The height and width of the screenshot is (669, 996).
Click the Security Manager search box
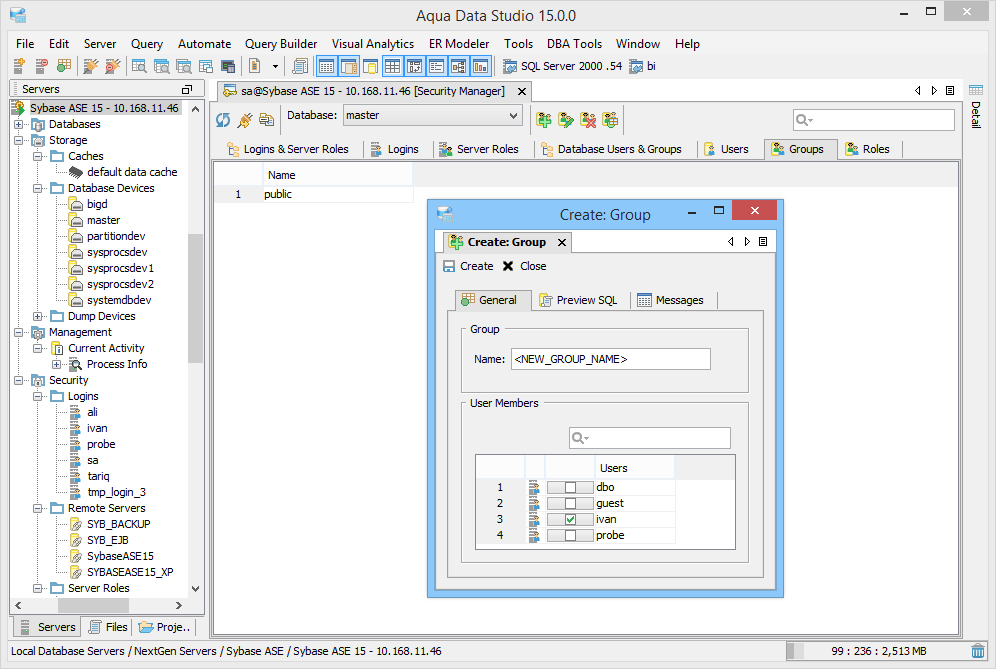tap(873, 119)
